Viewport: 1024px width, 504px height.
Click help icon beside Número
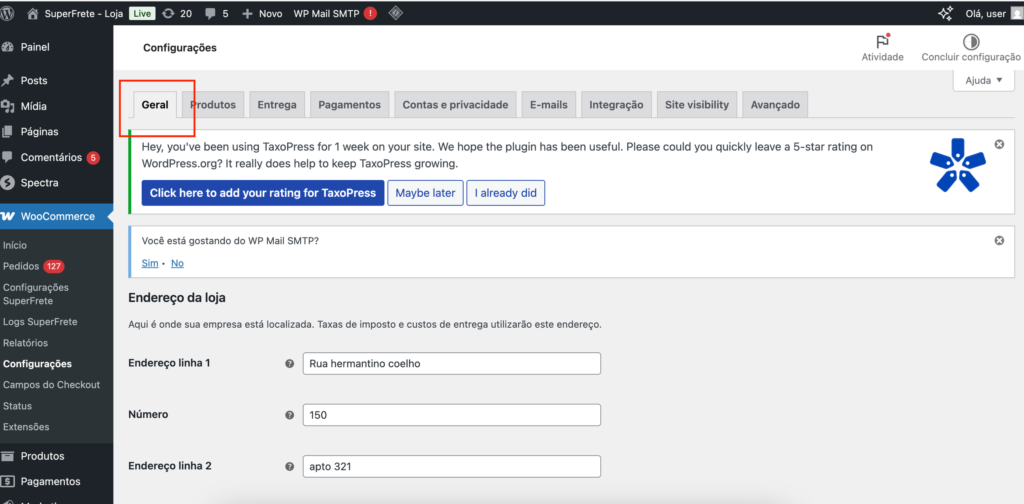pos(289,415)
